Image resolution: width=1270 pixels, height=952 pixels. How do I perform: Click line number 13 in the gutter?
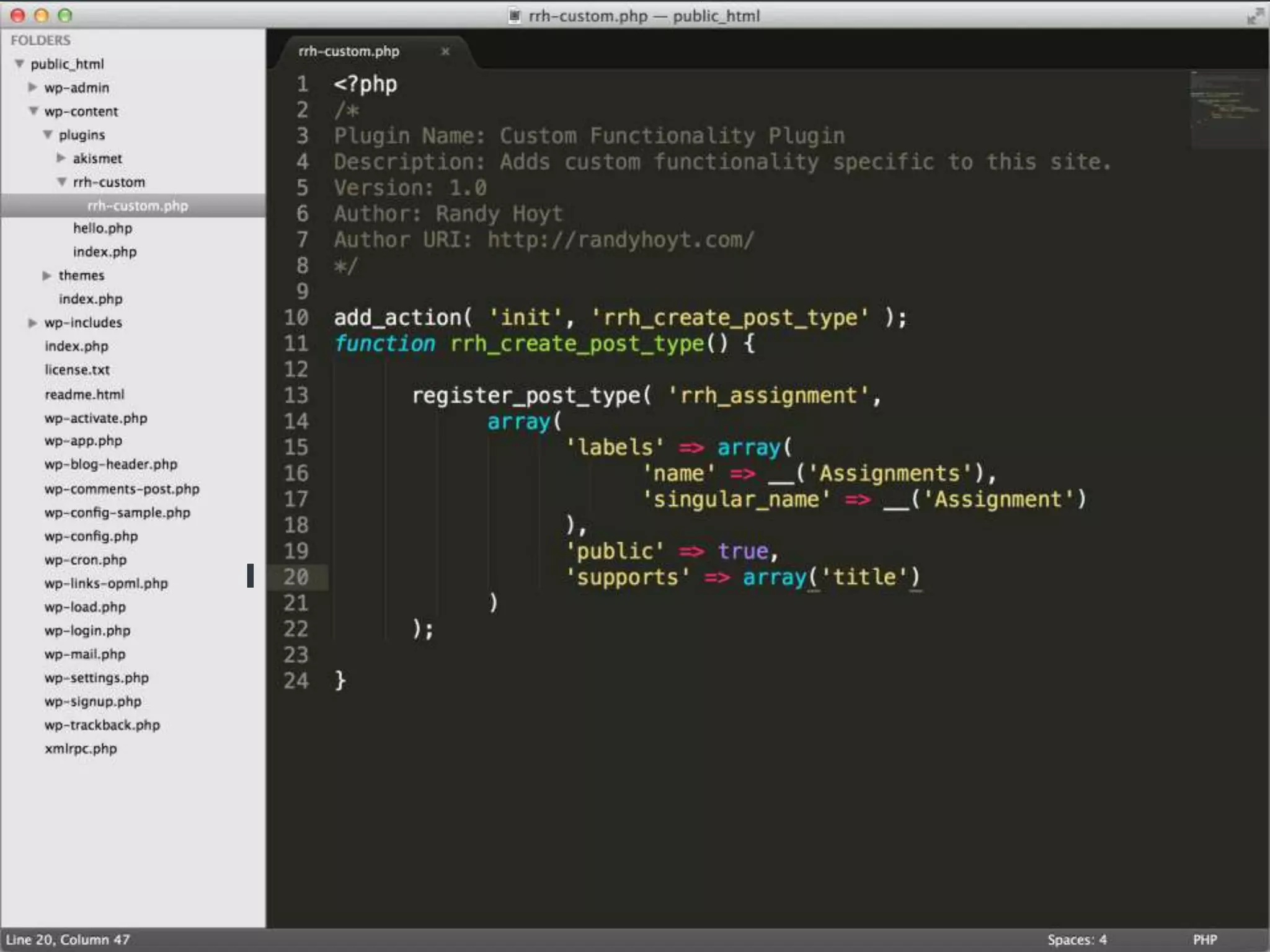tap(296, 395)
